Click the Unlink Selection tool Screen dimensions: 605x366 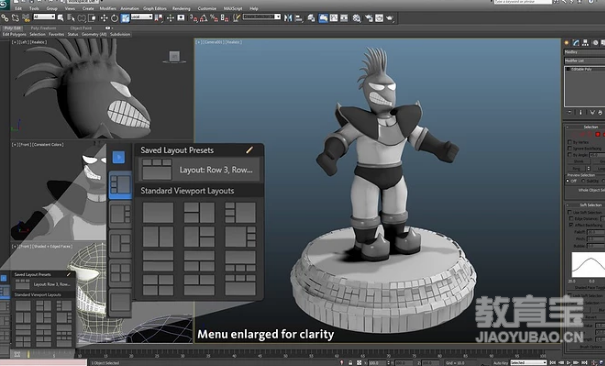pyautogui.click(x=15, y=18)
